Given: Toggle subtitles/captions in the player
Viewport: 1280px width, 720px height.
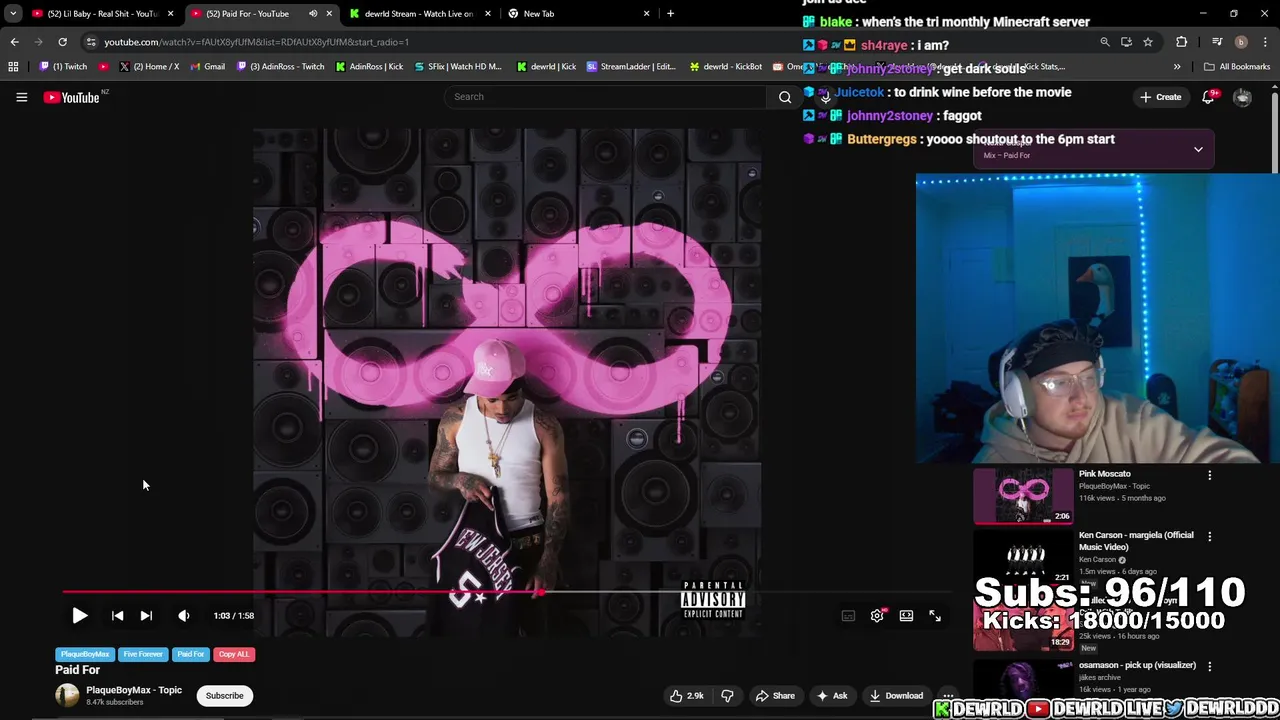Looking at the screenshot, I should 848,616.
